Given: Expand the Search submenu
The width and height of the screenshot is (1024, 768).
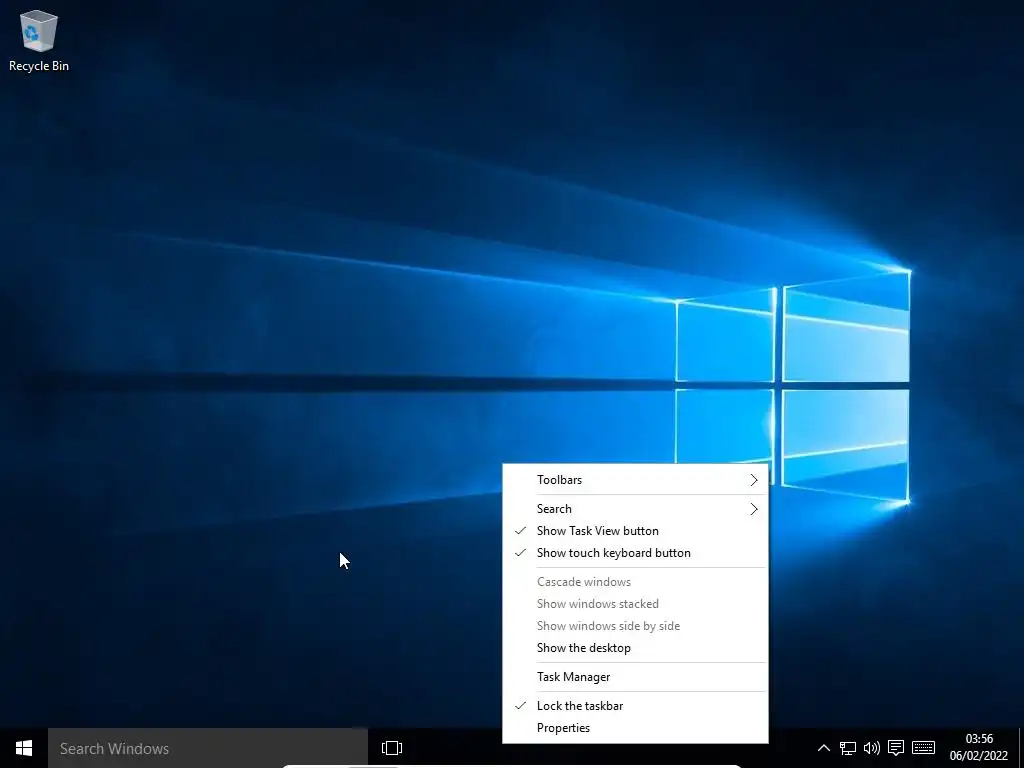Looking at the screenshot, I should pyautogui.click(x=635, y=509).
